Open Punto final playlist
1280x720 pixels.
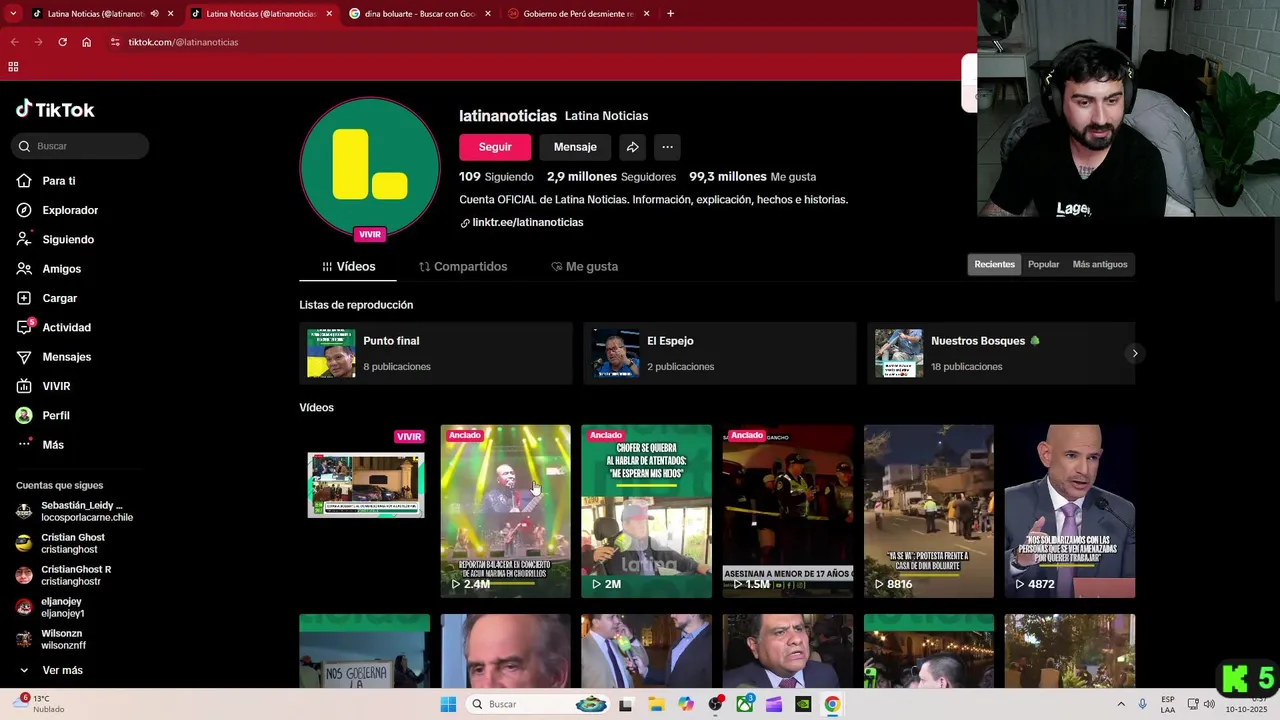click(x=436, y=353)
